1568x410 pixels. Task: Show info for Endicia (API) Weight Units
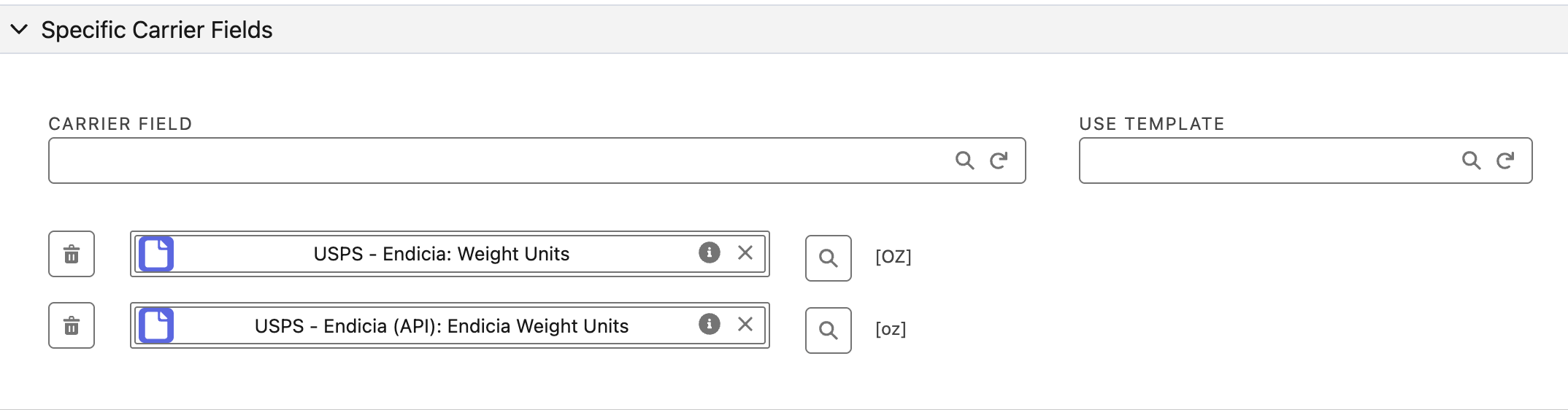pyautogui.click(x=709, y=324)
